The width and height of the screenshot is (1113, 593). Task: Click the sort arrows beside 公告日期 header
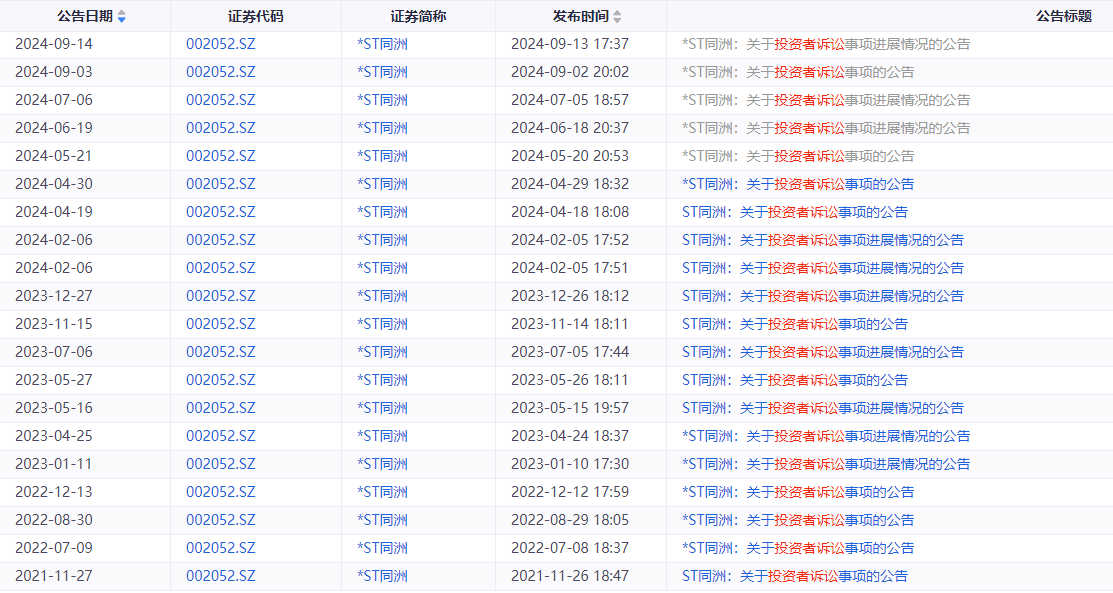(x=122, y=16)
